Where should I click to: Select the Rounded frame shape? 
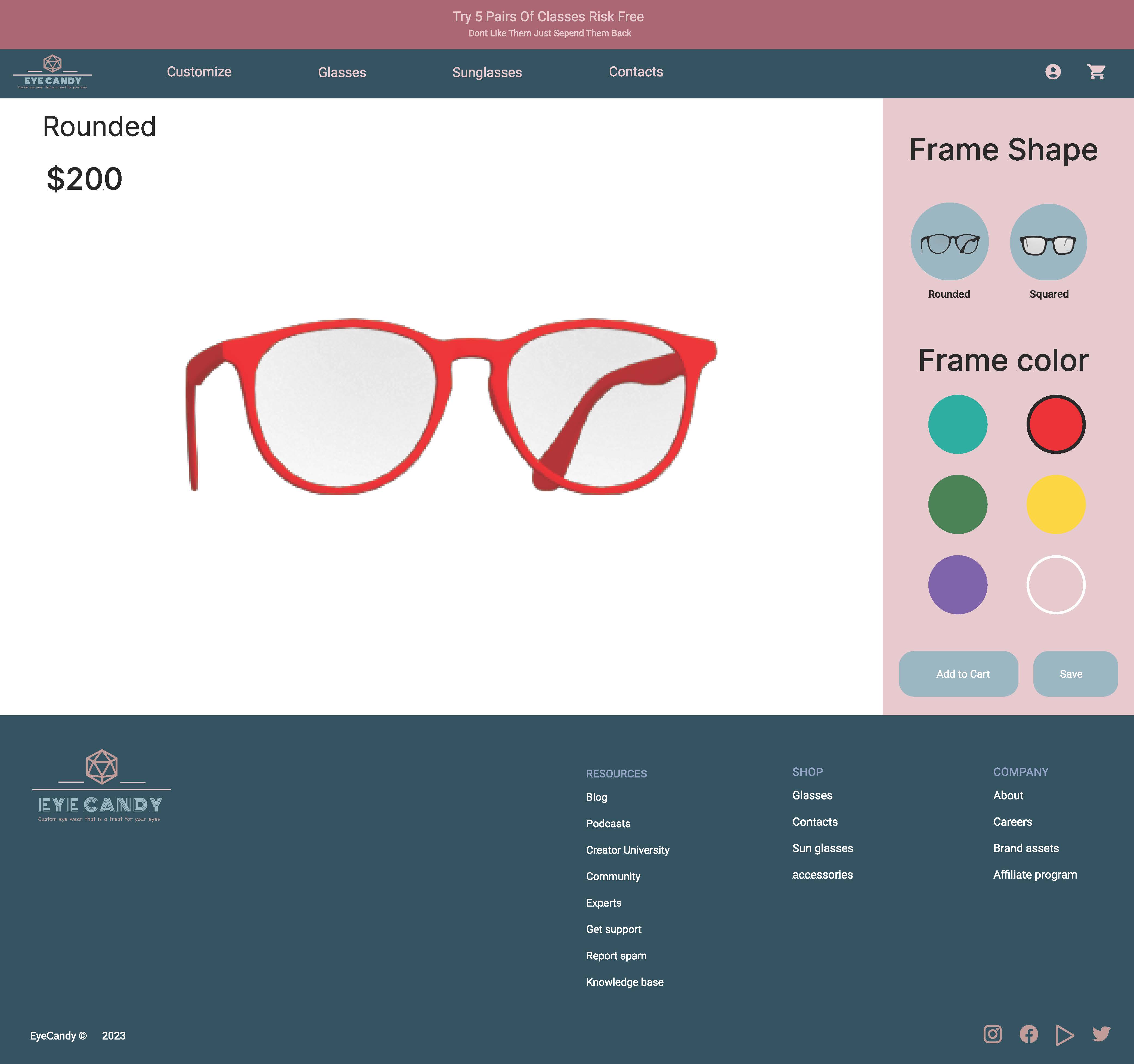[x=949, y=241]
